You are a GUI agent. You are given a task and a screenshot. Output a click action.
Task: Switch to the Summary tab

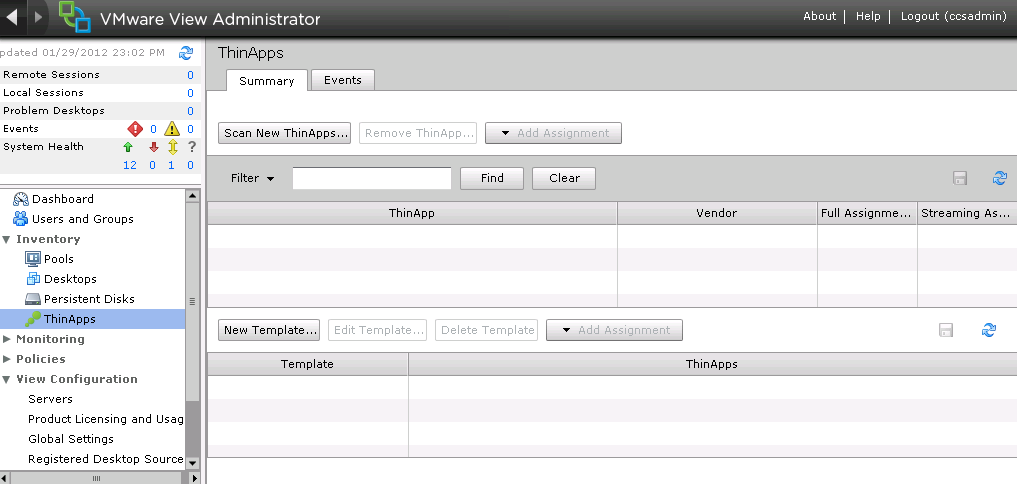click(267, 81)
